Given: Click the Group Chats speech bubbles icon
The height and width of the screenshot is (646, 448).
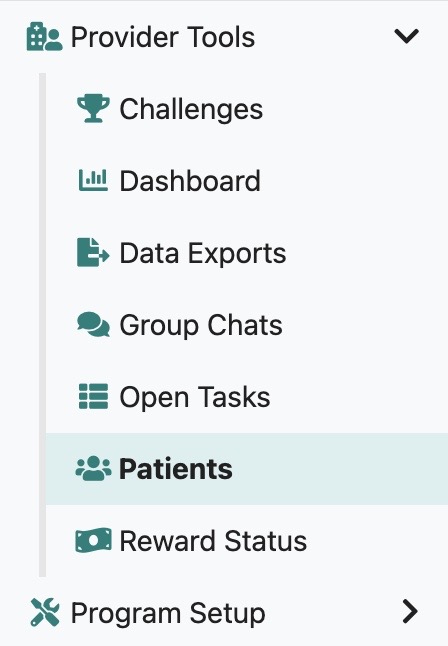Looking at the screenshot, I should tap(93, 325).
